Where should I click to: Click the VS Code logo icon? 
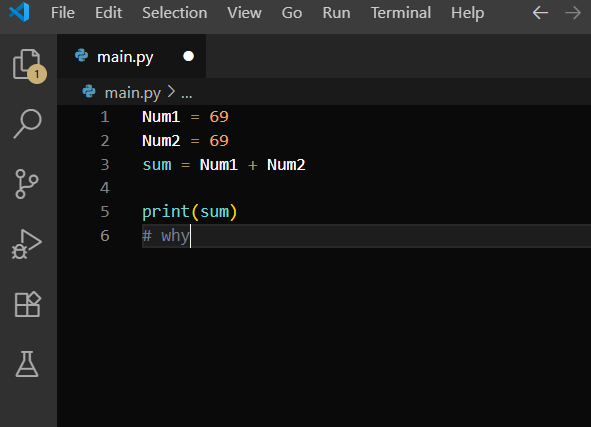[x=19, y=12]
